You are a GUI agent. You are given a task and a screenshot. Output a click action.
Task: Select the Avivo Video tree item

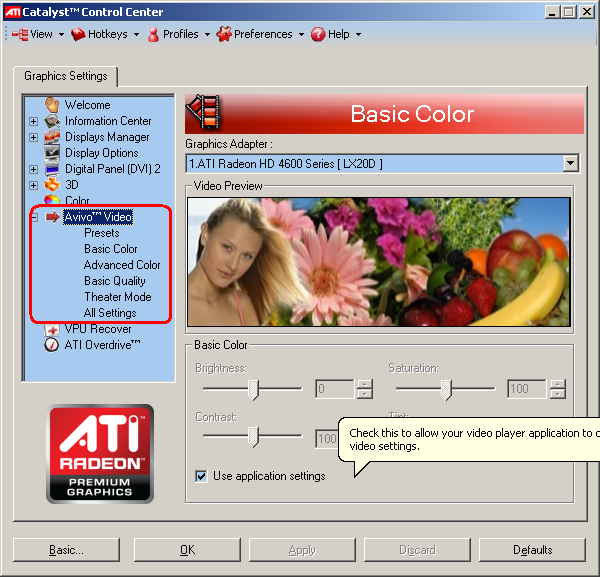[x=98, y=217]
